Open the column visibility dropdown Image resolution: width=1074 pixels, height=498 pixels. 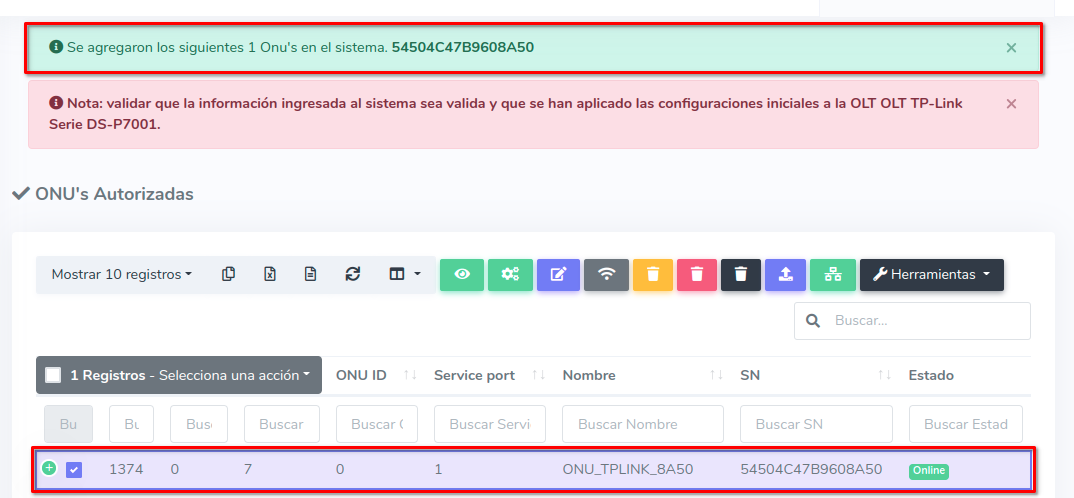point(404,274)
